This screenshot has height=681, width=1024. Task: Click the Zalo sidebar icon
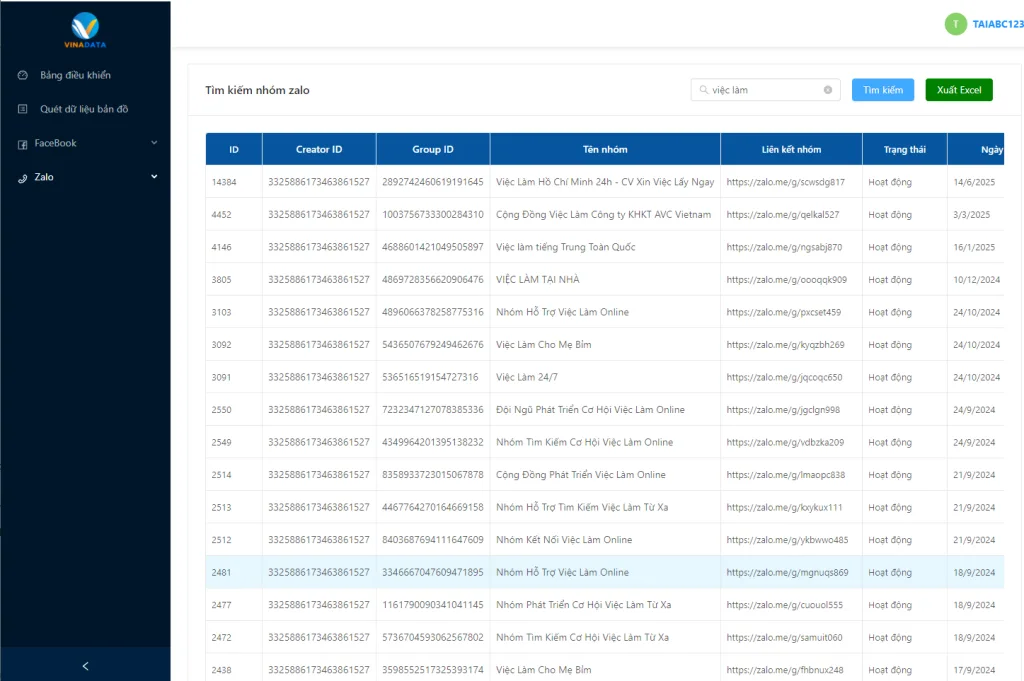(x=23, y=178)
